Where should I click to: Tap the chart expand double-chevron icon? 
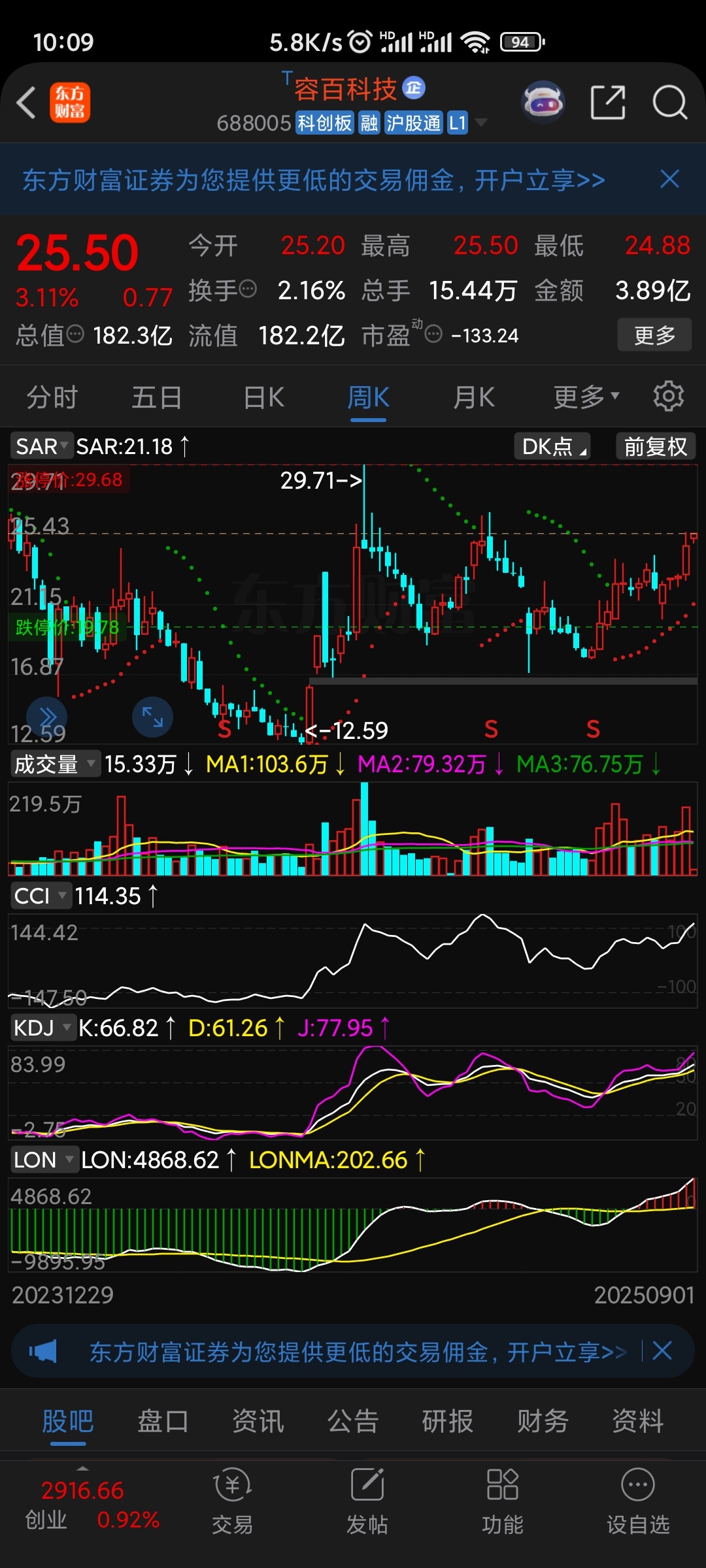46,717
